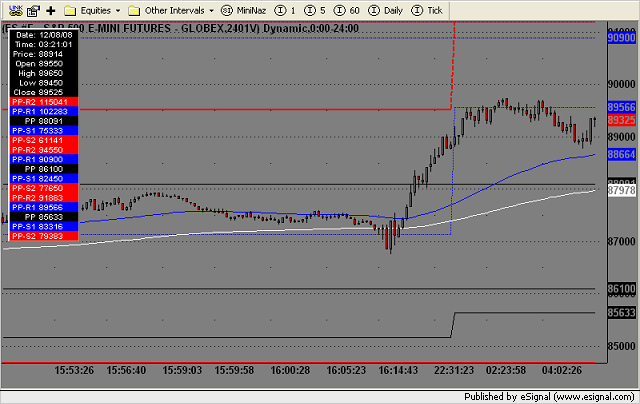Click the 15:59:03 time axis label

[182, 371]
